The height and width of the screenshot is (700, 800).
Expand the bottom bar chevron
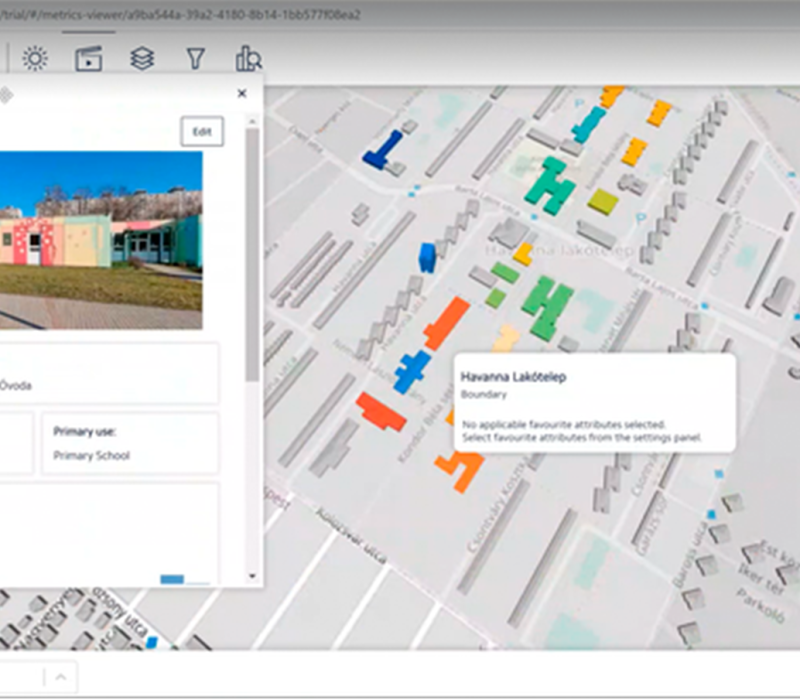(x=61, y=678)
